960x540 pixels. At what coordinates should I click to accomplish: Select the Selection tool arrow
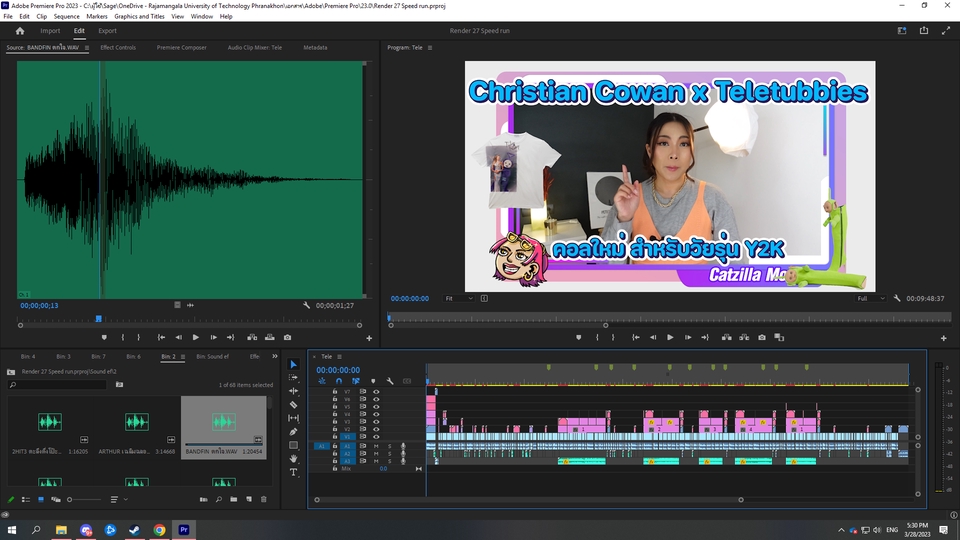(x=293, y=364)
